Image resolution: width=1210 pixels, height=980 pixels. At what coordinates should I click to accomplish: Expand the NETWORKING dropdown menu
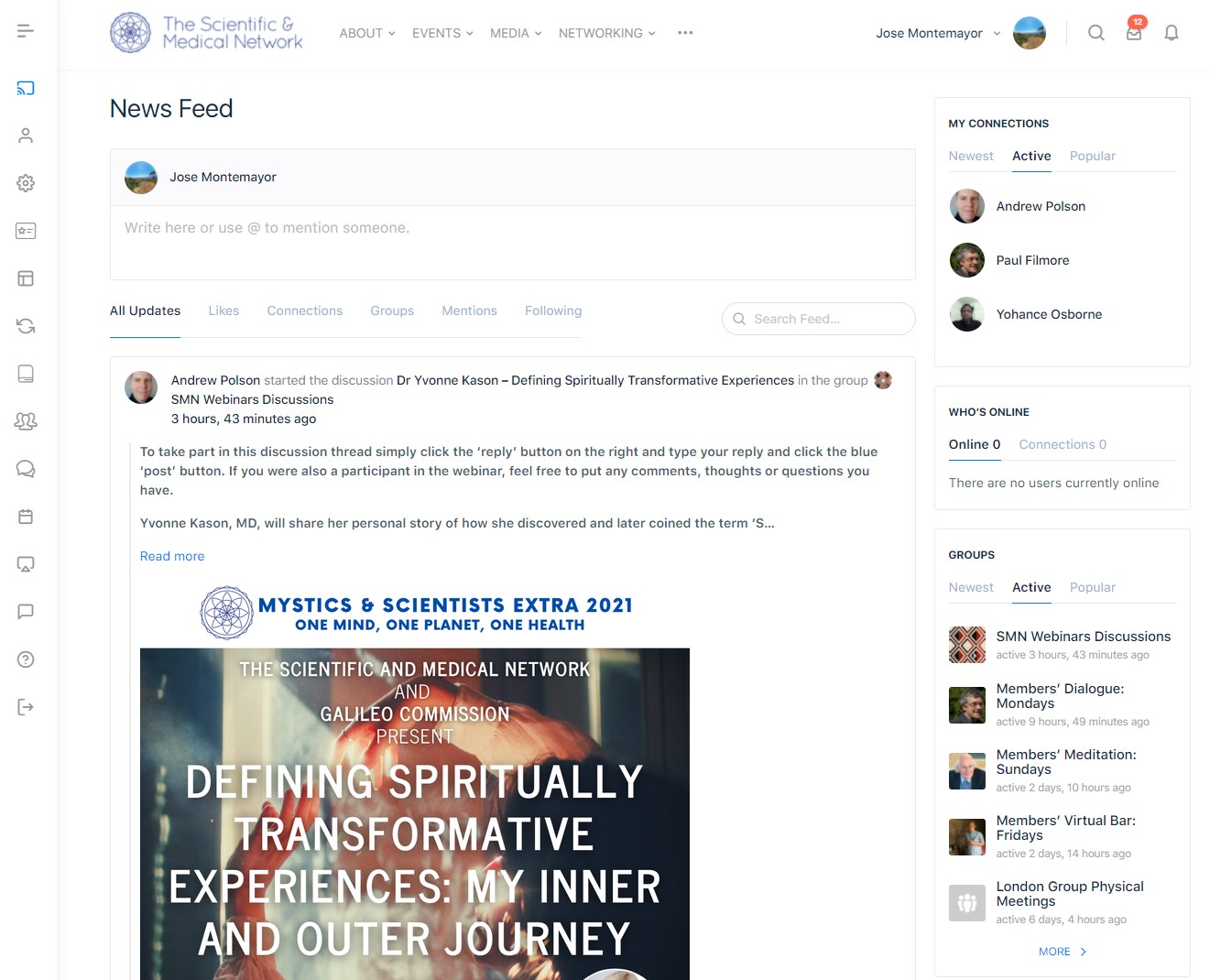click(x=607, y=33)
